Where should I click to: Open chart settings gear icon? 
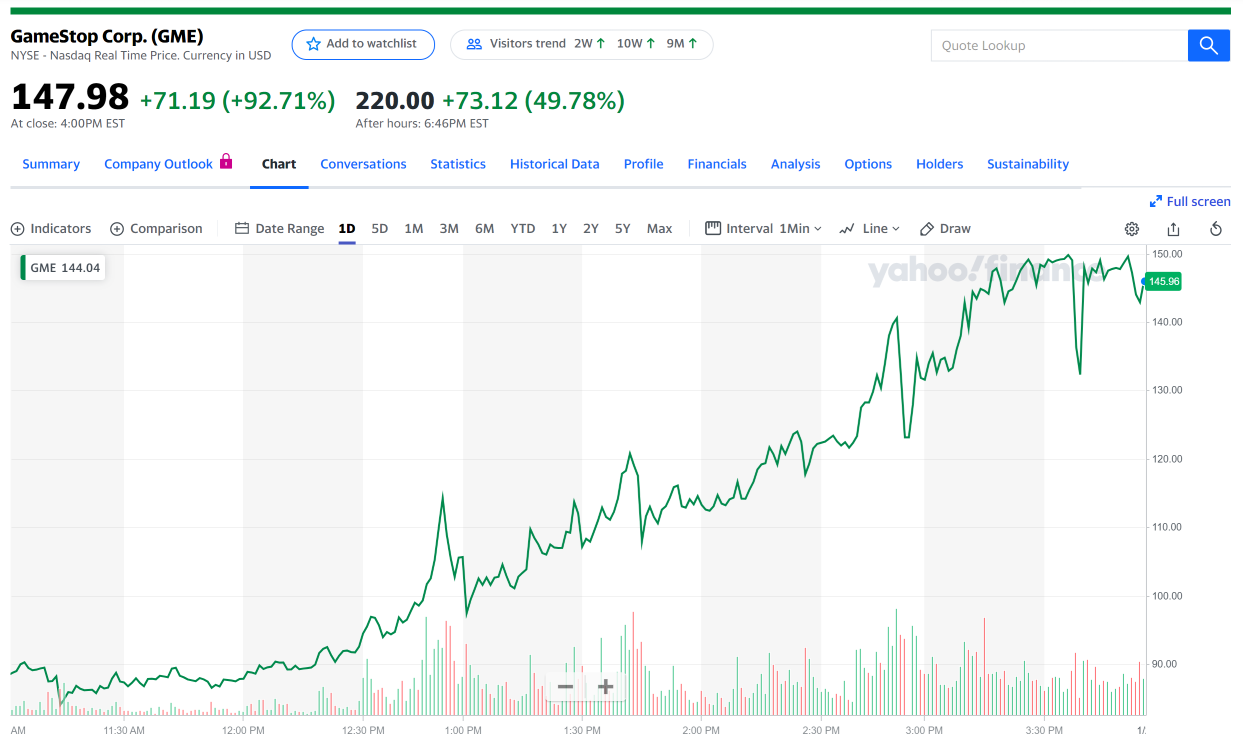[1131, 229]
